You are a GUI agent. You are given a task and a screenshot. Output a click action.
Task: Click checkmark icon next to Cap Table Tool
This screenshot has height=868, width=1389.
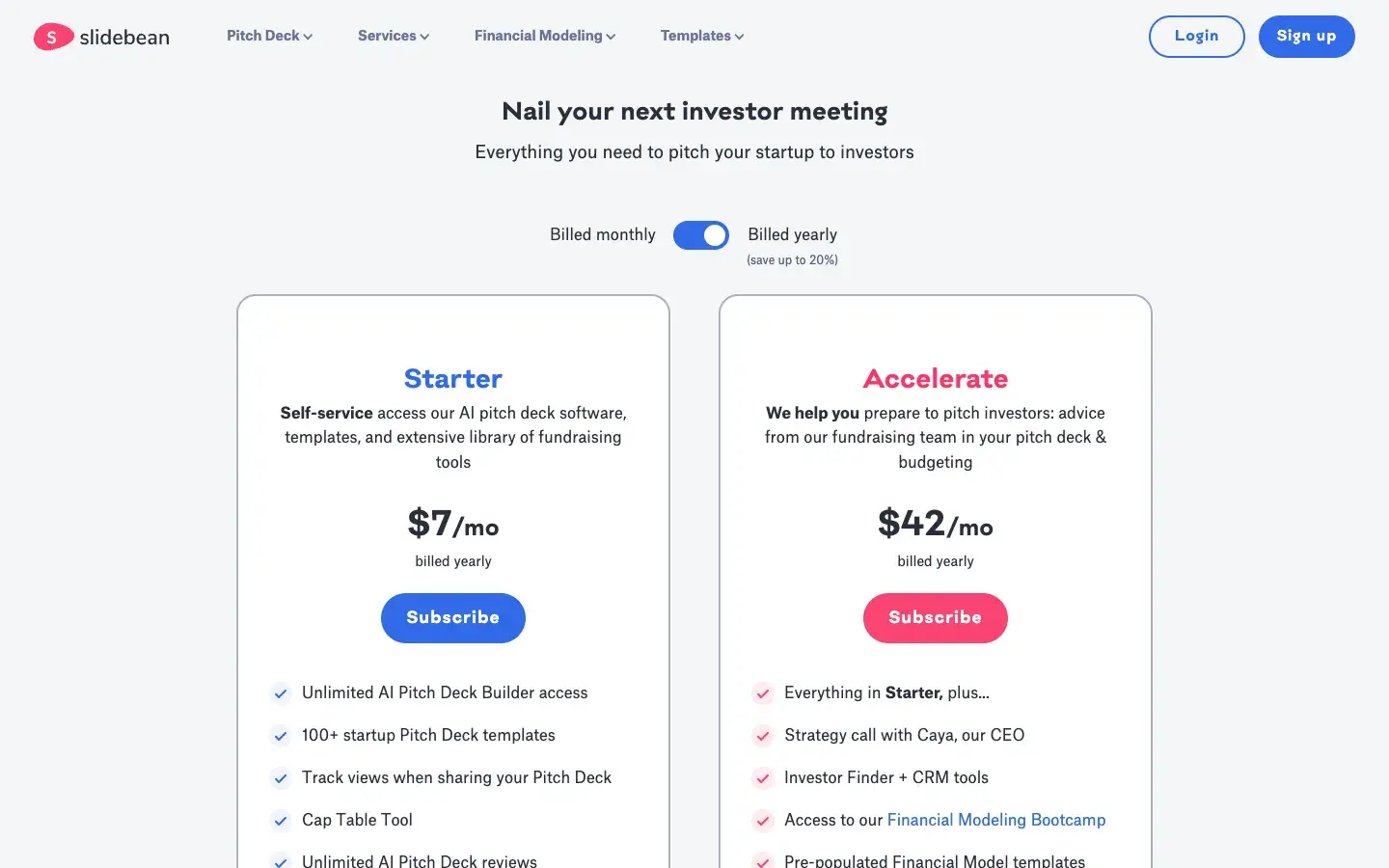pyautogui.click(x=281, y=821)
